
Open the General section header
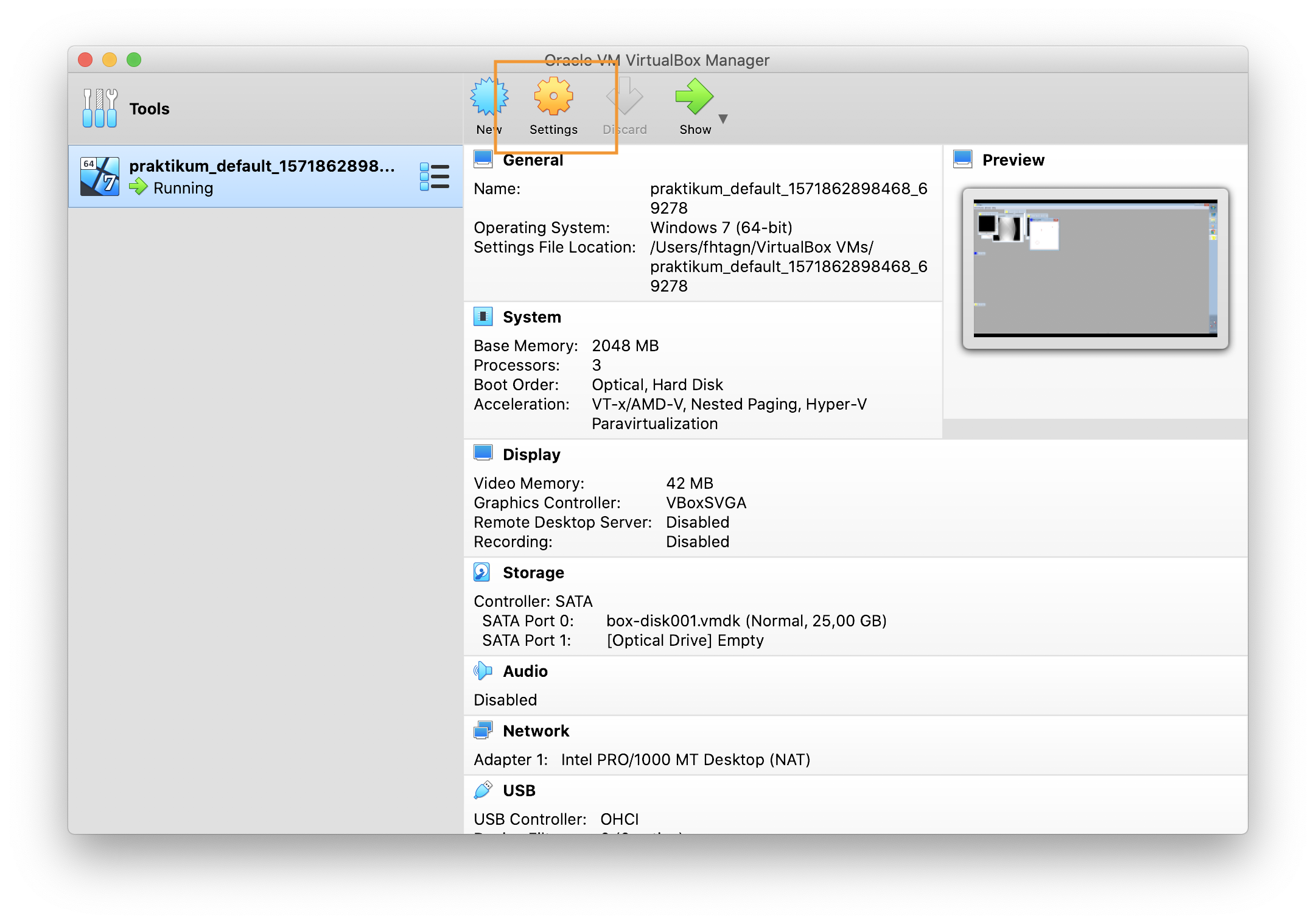coord(533,160)
